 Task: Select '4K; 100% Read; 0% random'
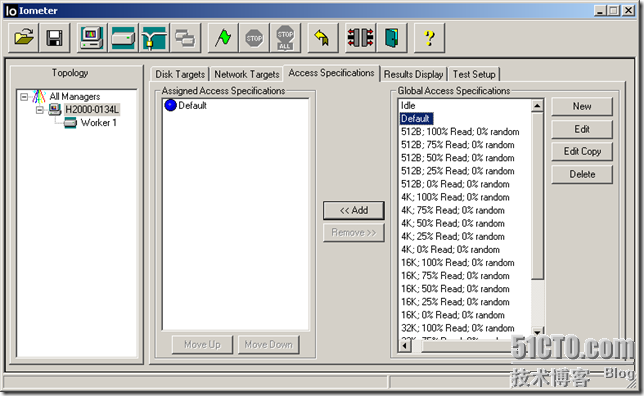point(455,198)
